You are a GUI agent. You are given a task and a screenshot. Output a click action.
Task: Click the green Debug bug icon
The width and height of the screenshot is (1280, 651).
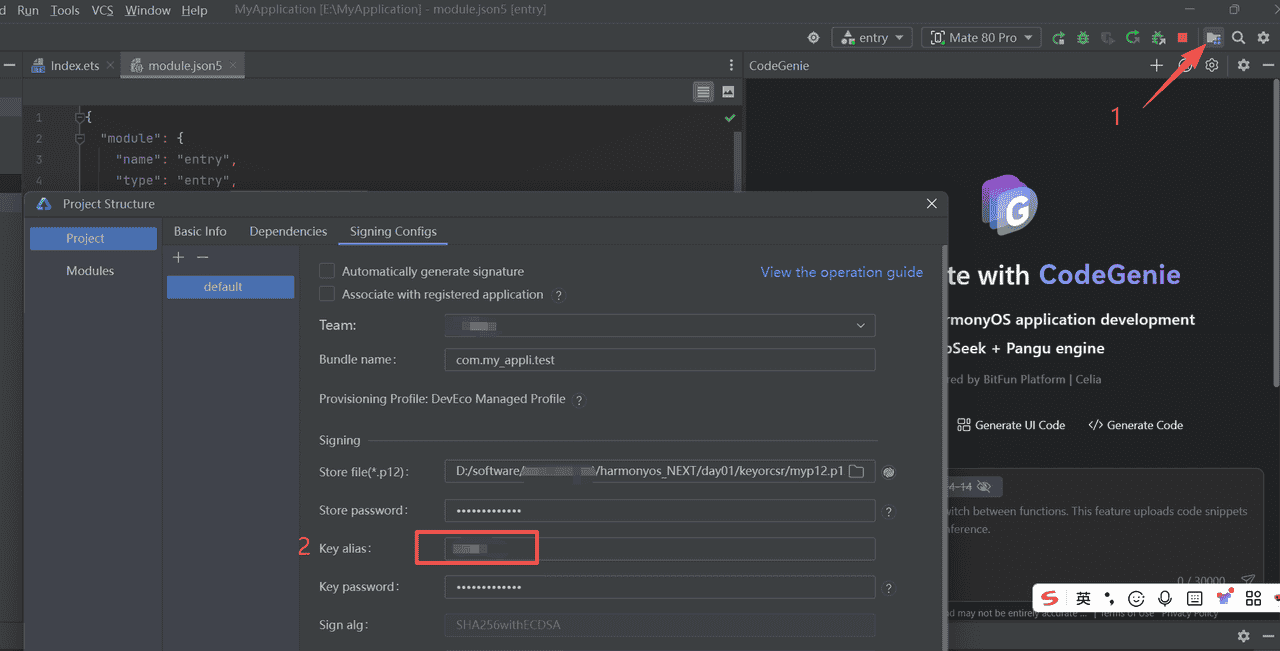click(x=1083, y=38)
